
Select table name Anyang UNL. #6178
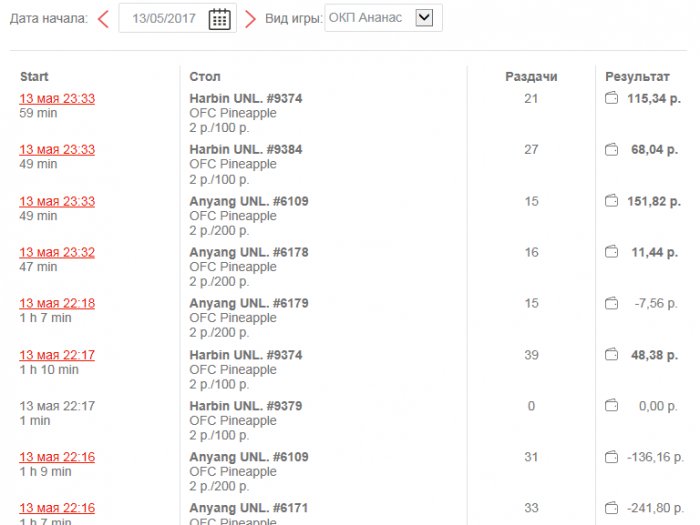coord(249,252)
